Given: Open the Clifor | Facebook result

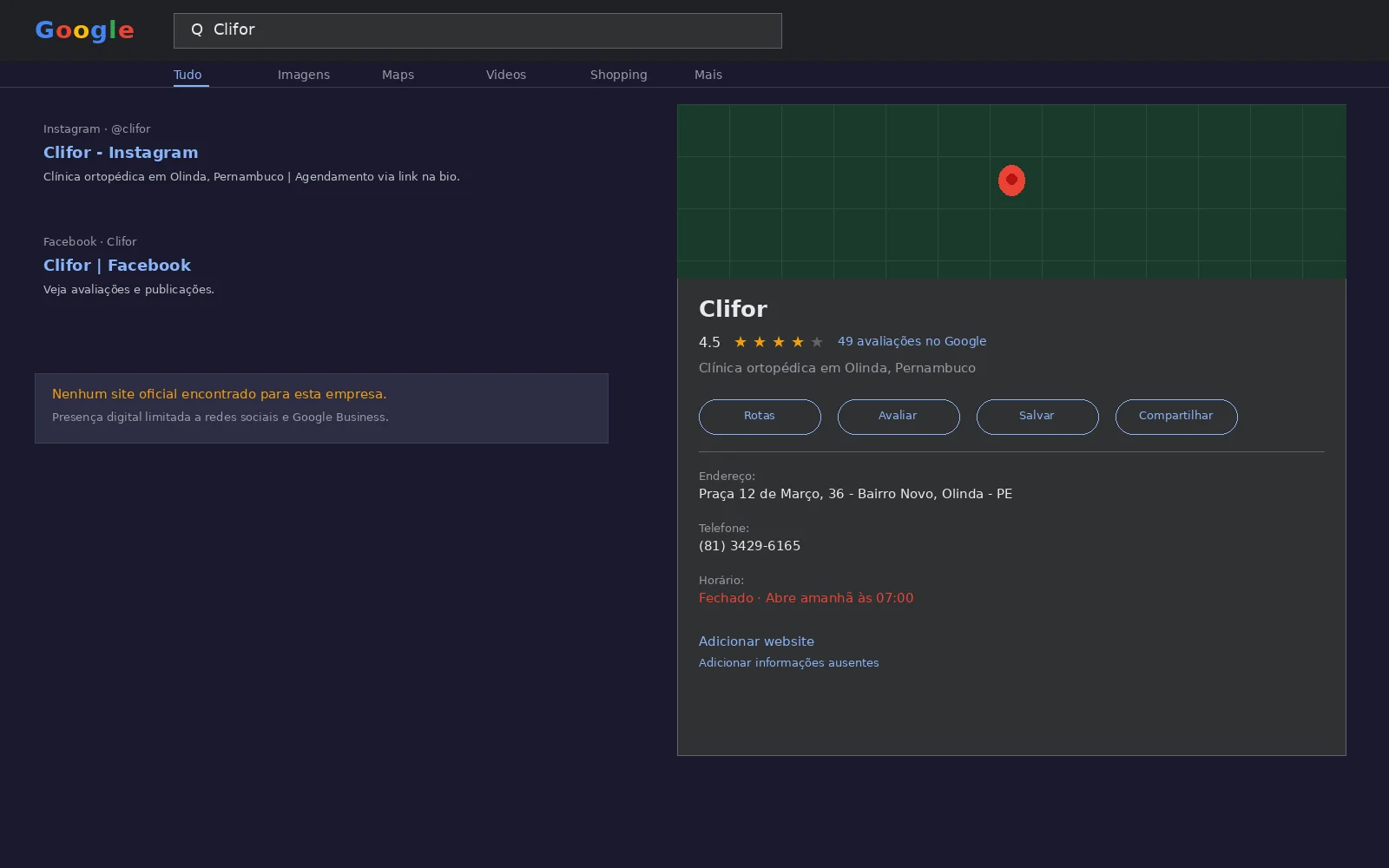Looking at the screenshot, I should click(117, 265).
